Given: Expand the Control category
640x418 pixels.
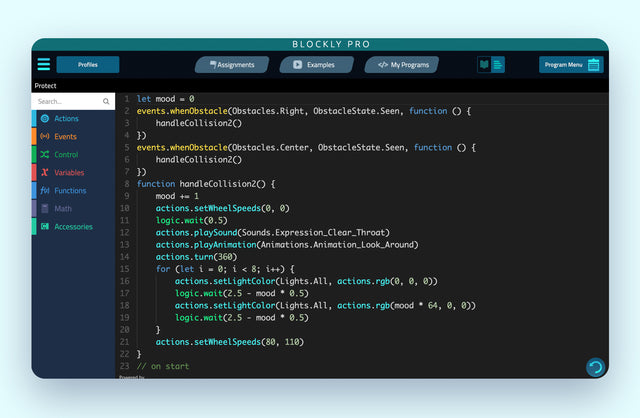Looking at the screenshot, I should [66, 155].
